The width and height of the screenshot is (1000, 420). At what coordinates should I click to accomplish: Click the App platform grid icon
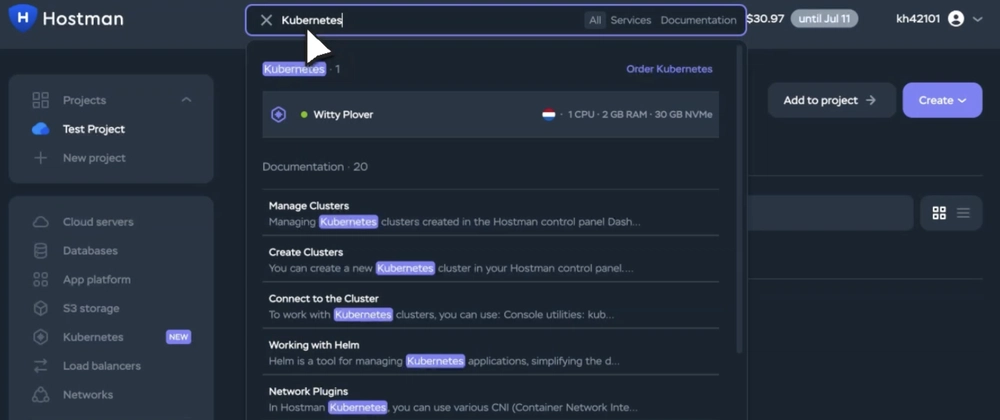[x=41, y=279]
